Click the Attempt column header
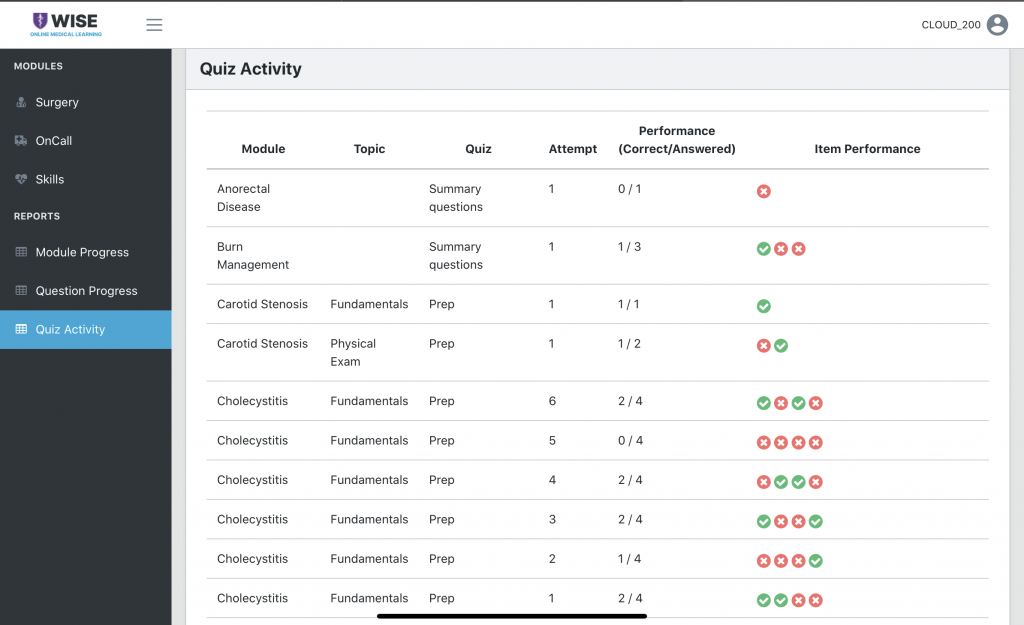This screenshot has width=1024, height=625. click(x=573, y=149)
